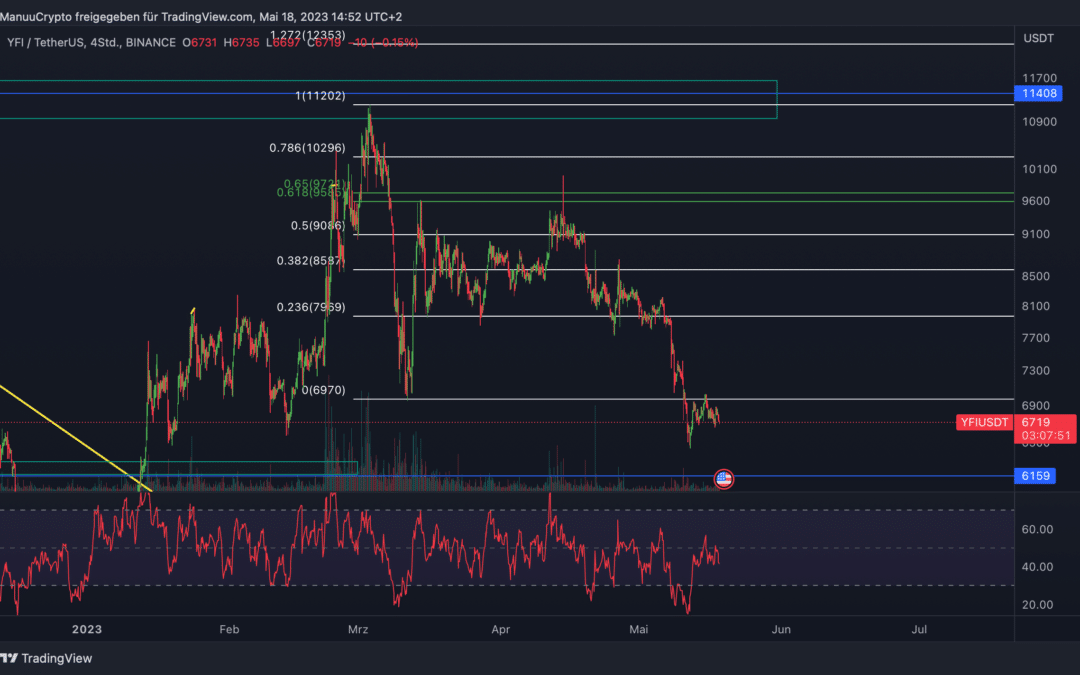Screen dimensions: 1080x675
Task: Click the ManuuCrypto share attribution header text
Action: pos(201,17)
